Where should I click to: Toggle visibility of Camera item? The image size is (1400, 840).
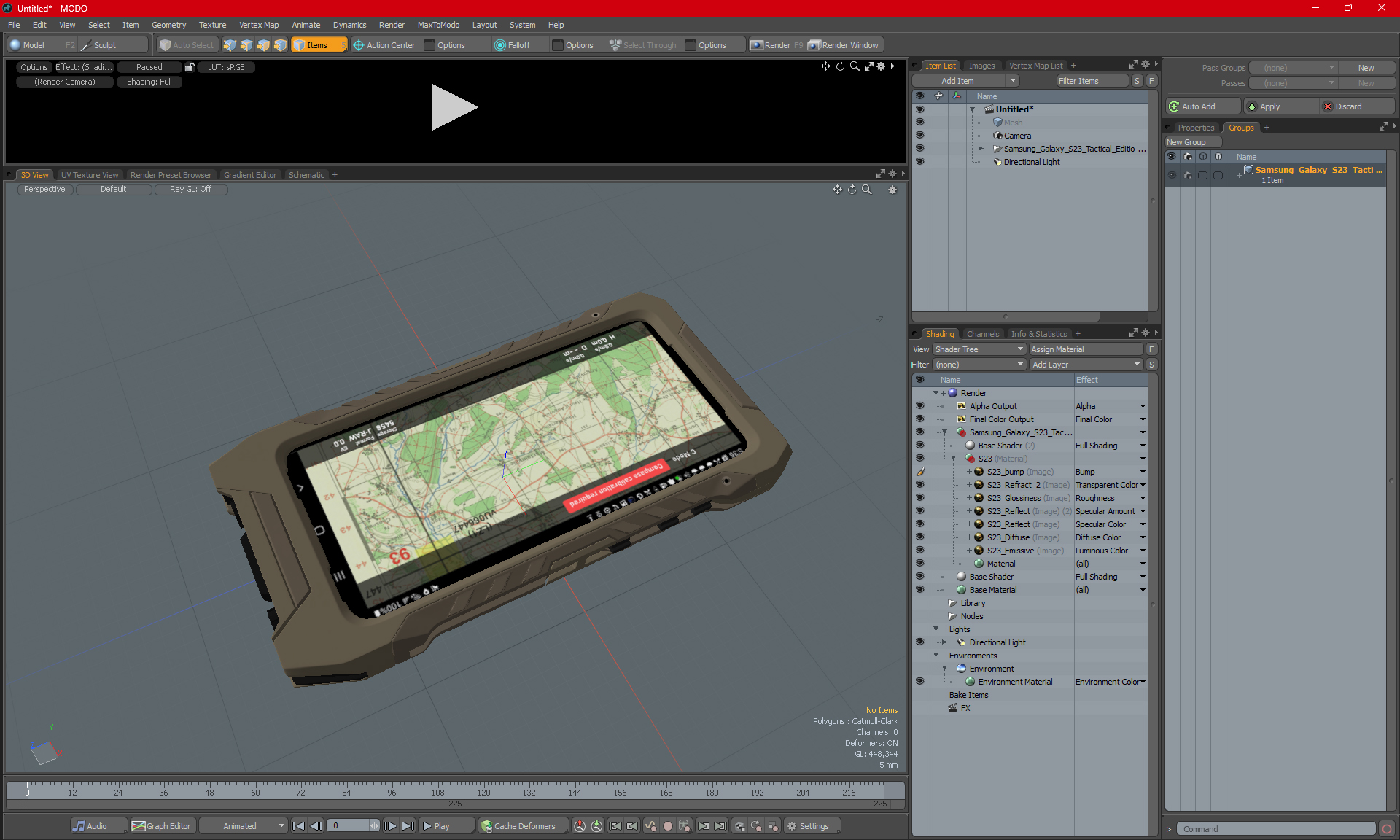[919, 136]
